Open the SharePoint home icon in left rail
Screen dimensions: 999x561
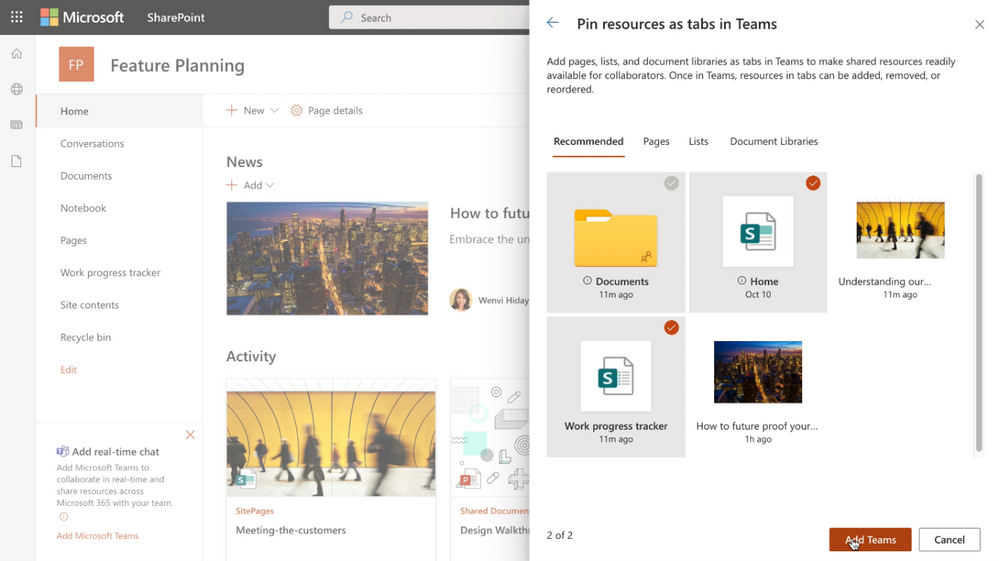pyautogui.click(x=17, y=53)
